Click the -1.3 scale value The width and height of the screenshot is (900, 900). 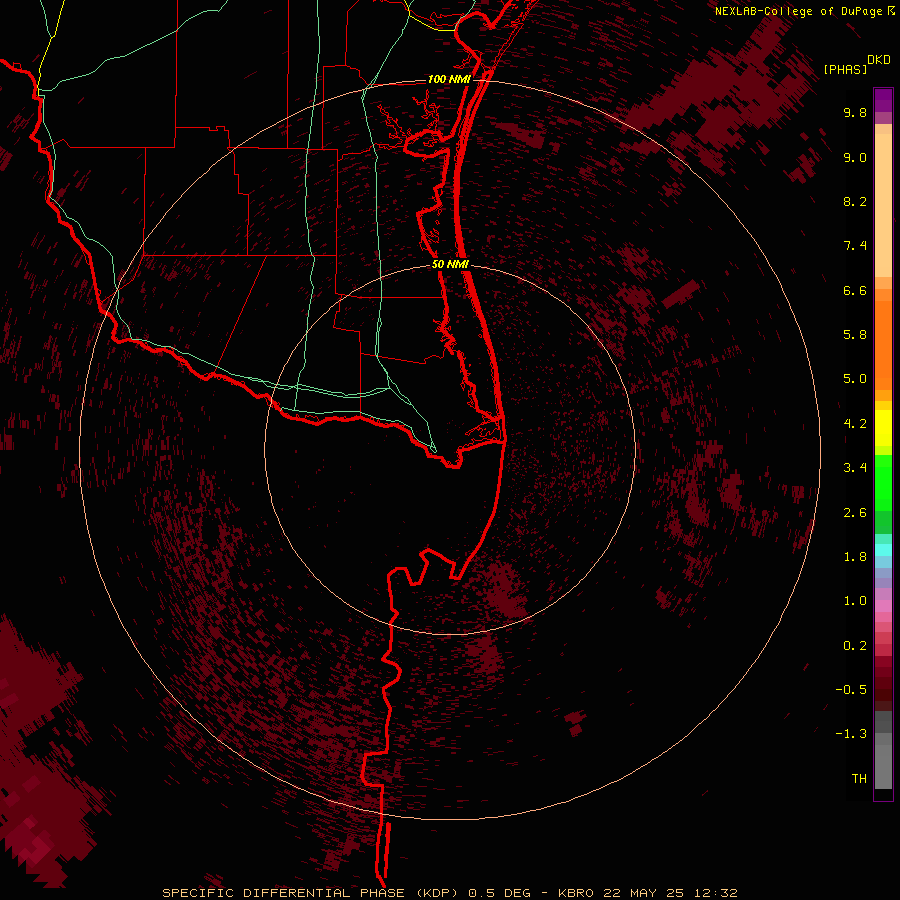coord(851,734)
